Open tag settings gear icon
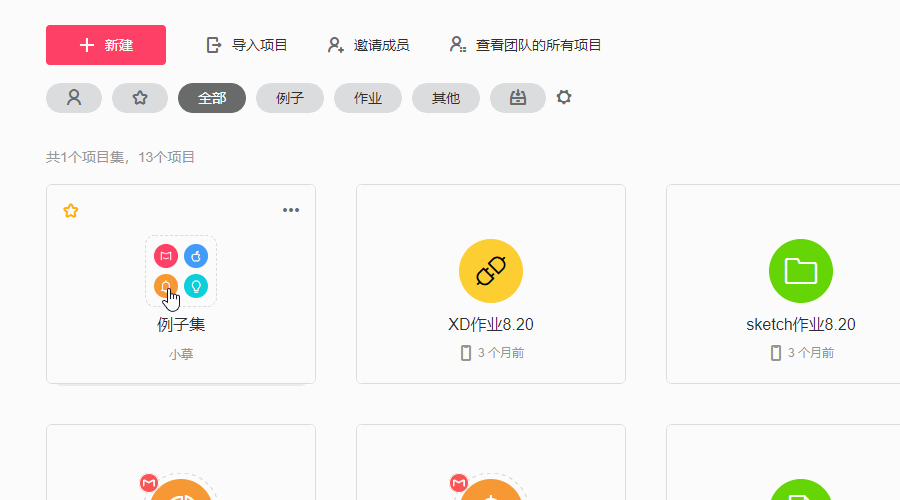This screenshot has width=900, height=500. pyautogui.click(x=564, y=97)
